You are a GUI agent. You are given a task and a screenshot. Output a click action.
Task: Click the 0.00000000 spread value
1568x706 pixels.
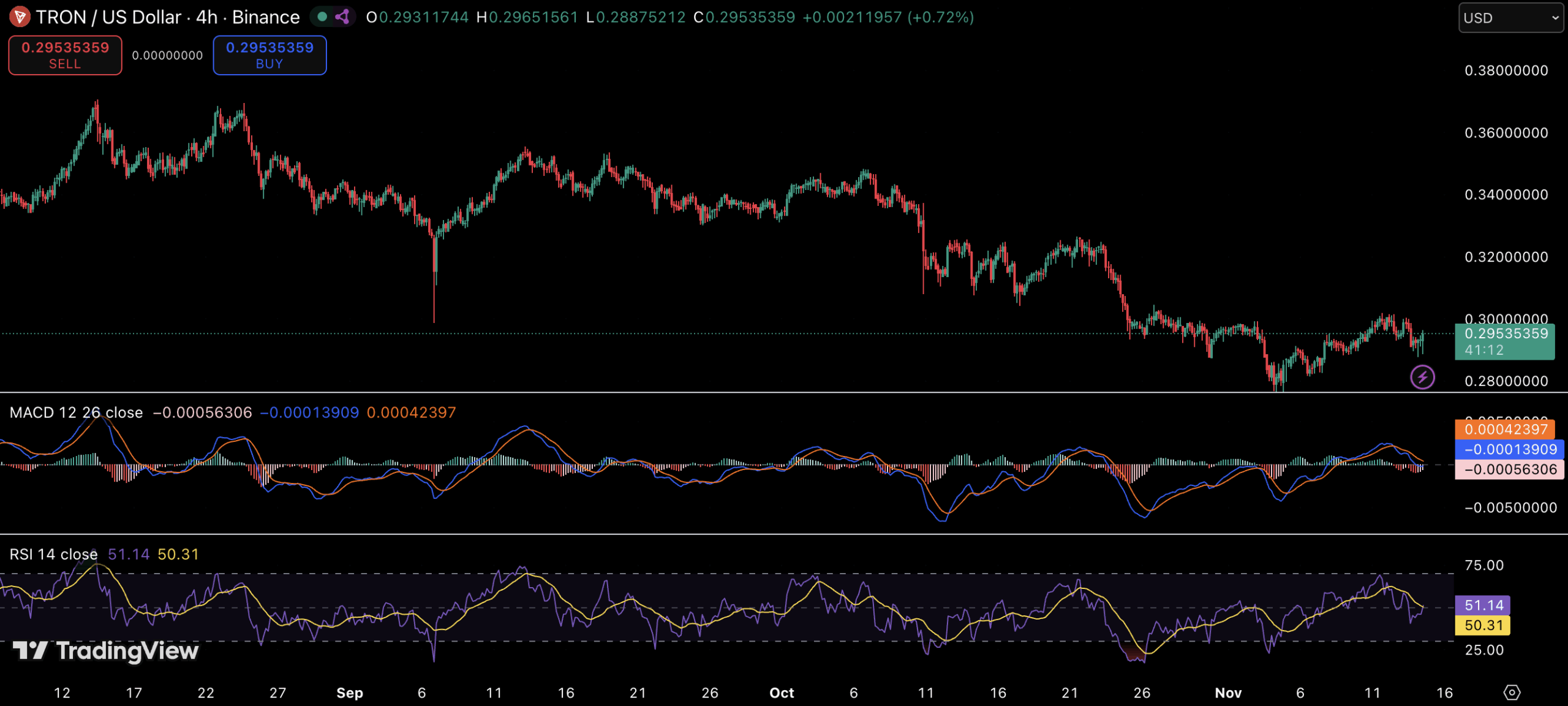point(167,55)
